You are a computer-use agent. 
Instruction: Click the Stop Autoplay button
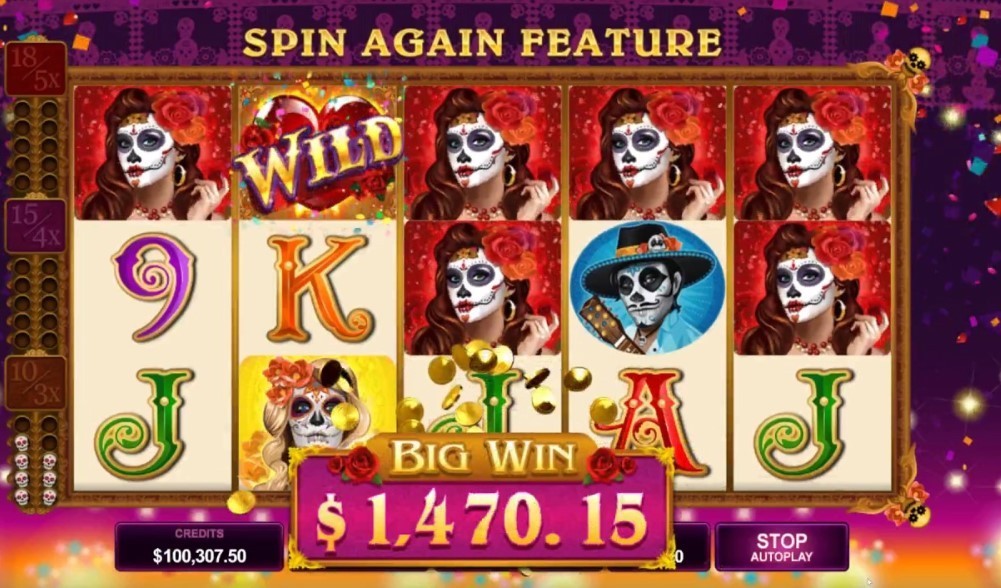pyautogui.click(x=781, y=547)
